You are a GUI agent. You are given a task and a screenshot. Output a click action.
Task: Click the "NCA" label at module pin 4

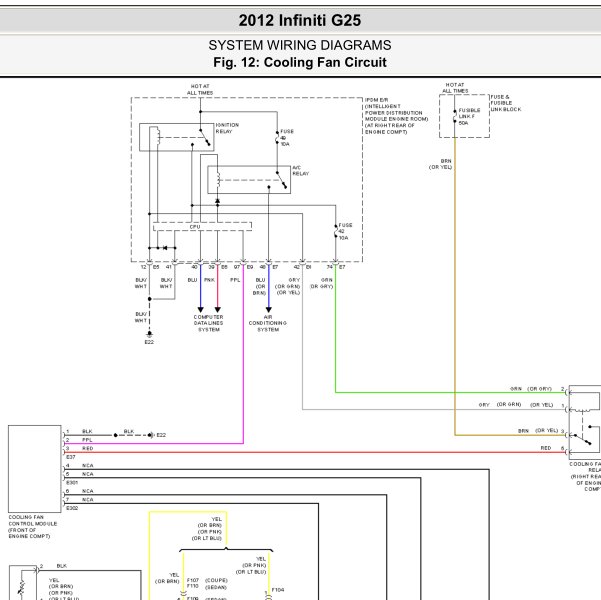pos(87,466)
